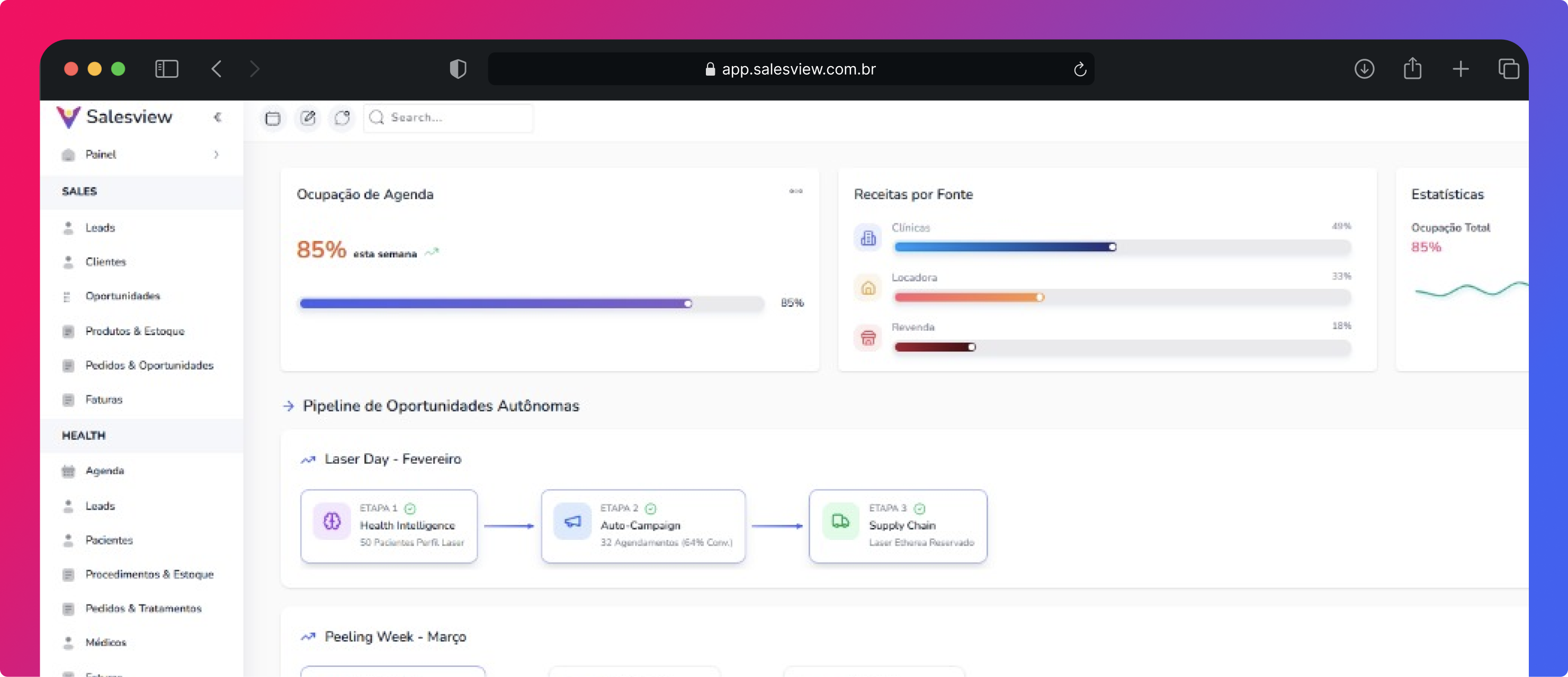The image size is (1568, 677).
Task: Click the edit pencil icon in toolbar
Action: click(308, 118)
